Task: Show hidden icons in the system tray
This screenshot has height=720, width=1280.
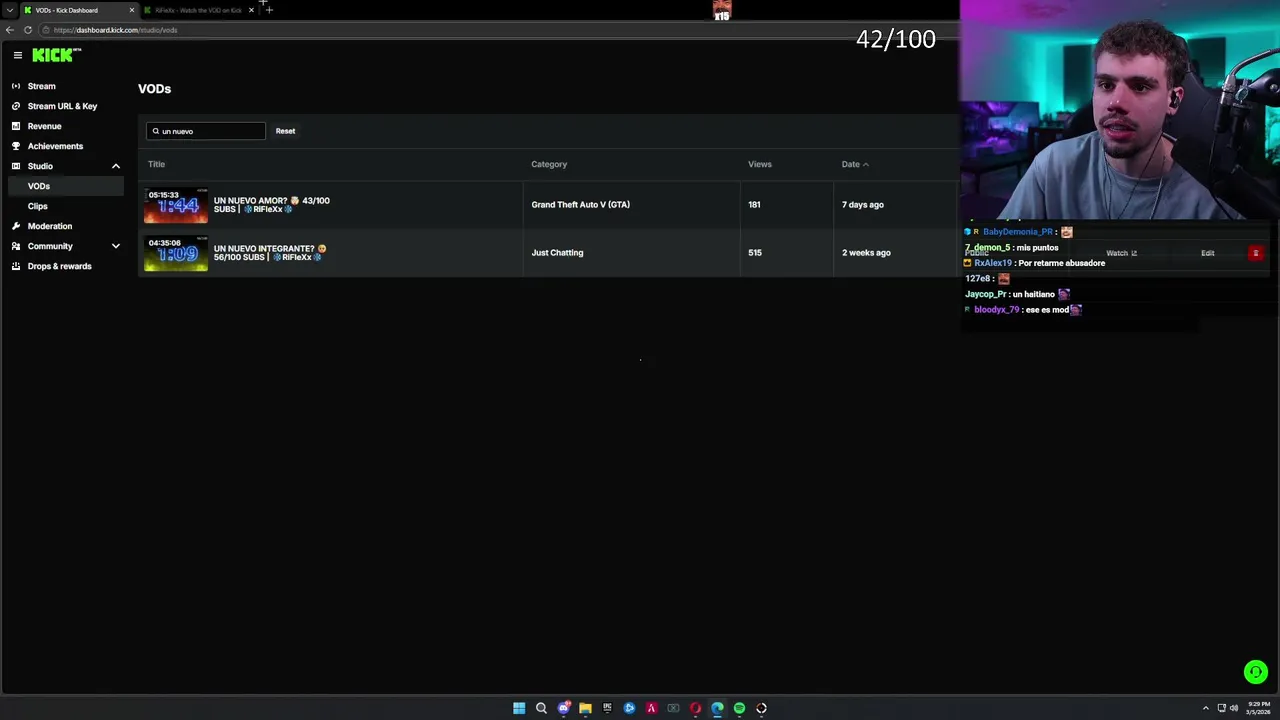Action: (1205, 708)
